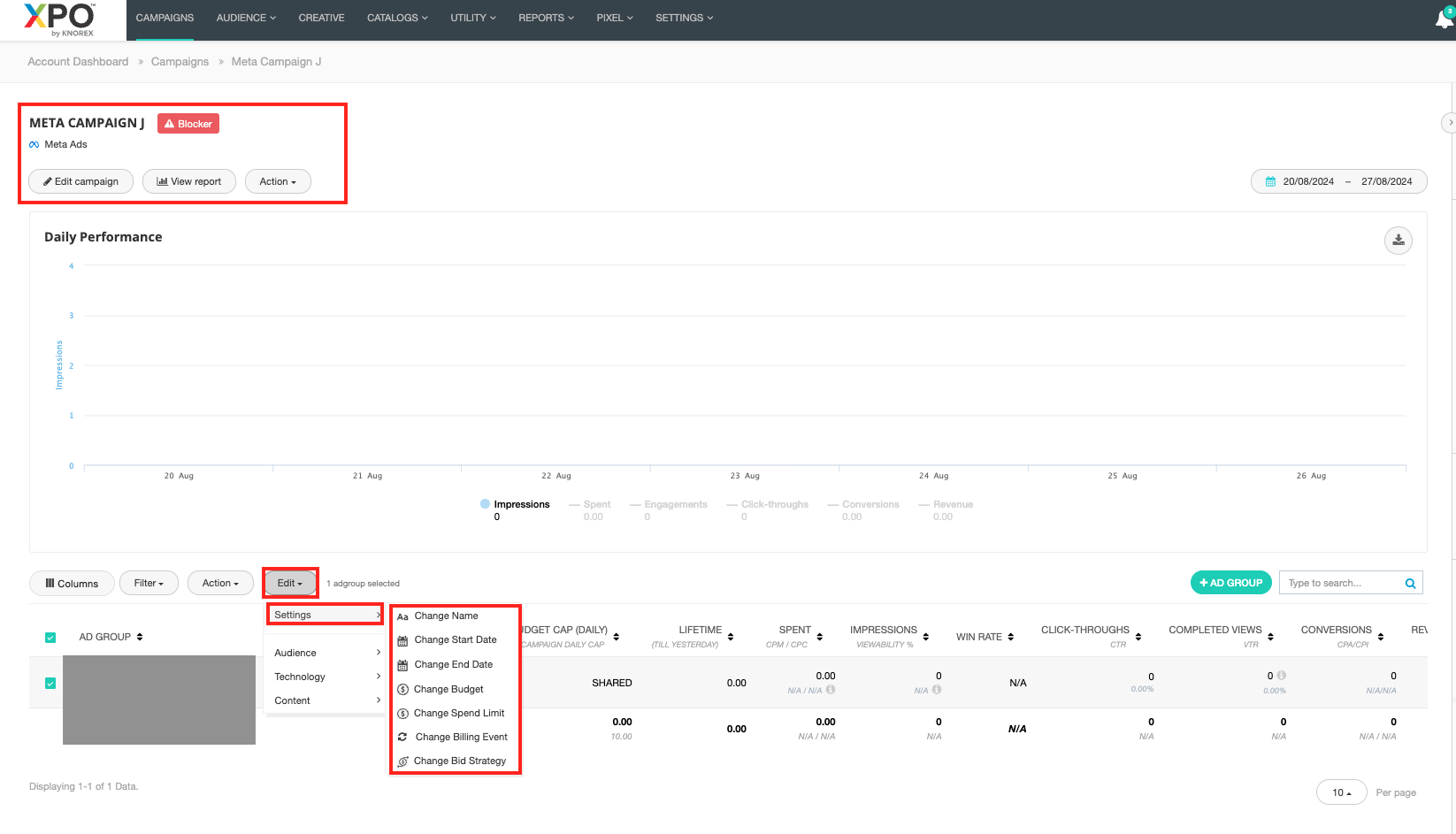The width and height of the screenshot is (1456, 834).
Task: Sort by the Ad Group column
Action: pyautogui.click(x=140, y=637)
